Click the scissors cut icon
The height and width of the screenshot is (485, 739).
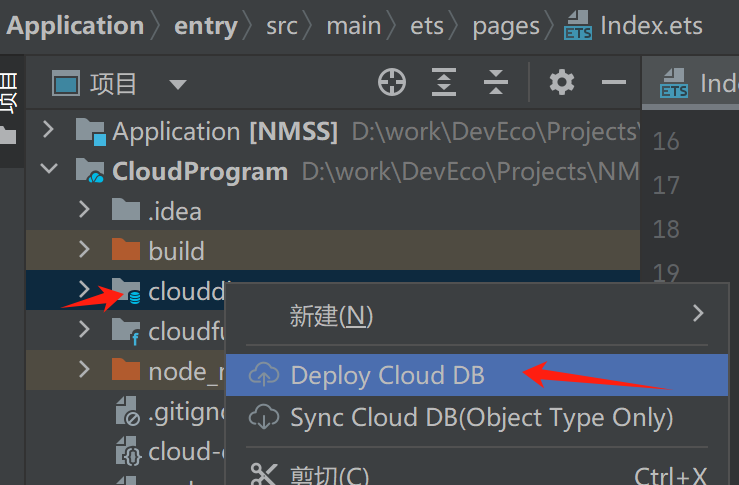pos(263,474)
